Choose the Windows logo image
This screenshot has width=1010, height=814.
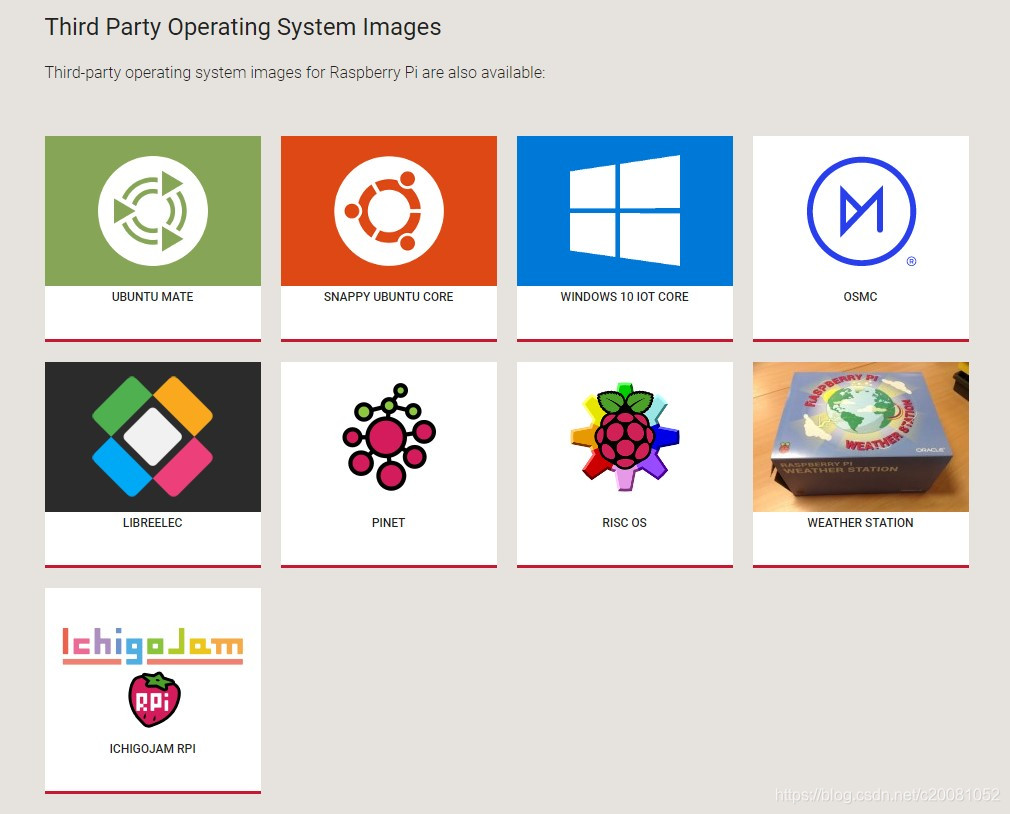(625, 211)
